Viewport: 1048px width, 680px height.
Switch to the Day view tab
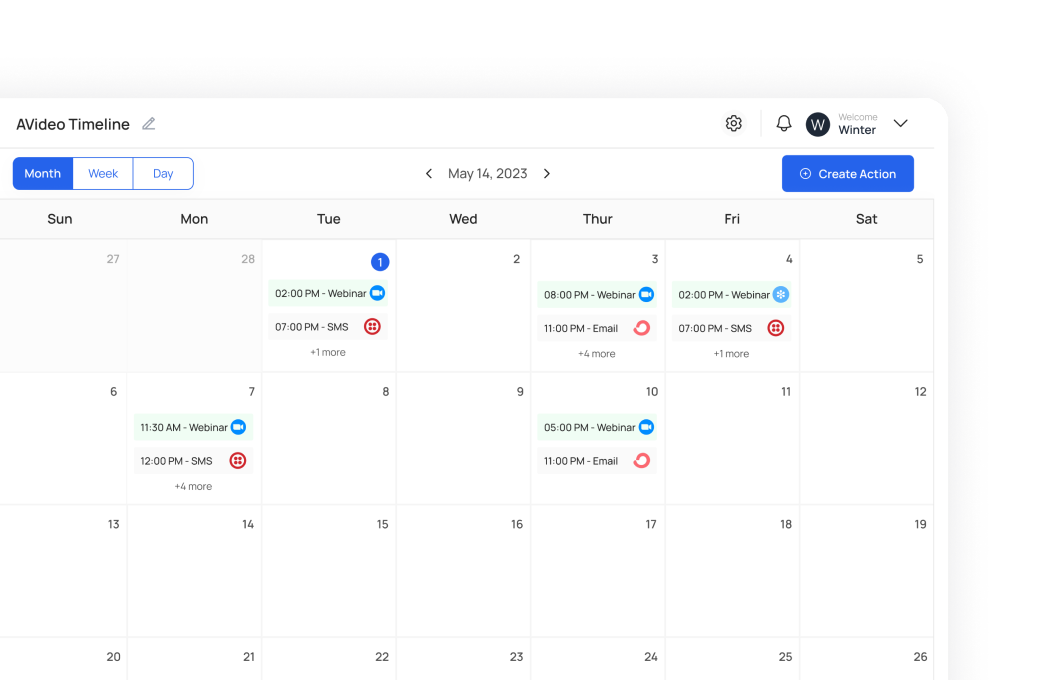(x=163, y=174)
